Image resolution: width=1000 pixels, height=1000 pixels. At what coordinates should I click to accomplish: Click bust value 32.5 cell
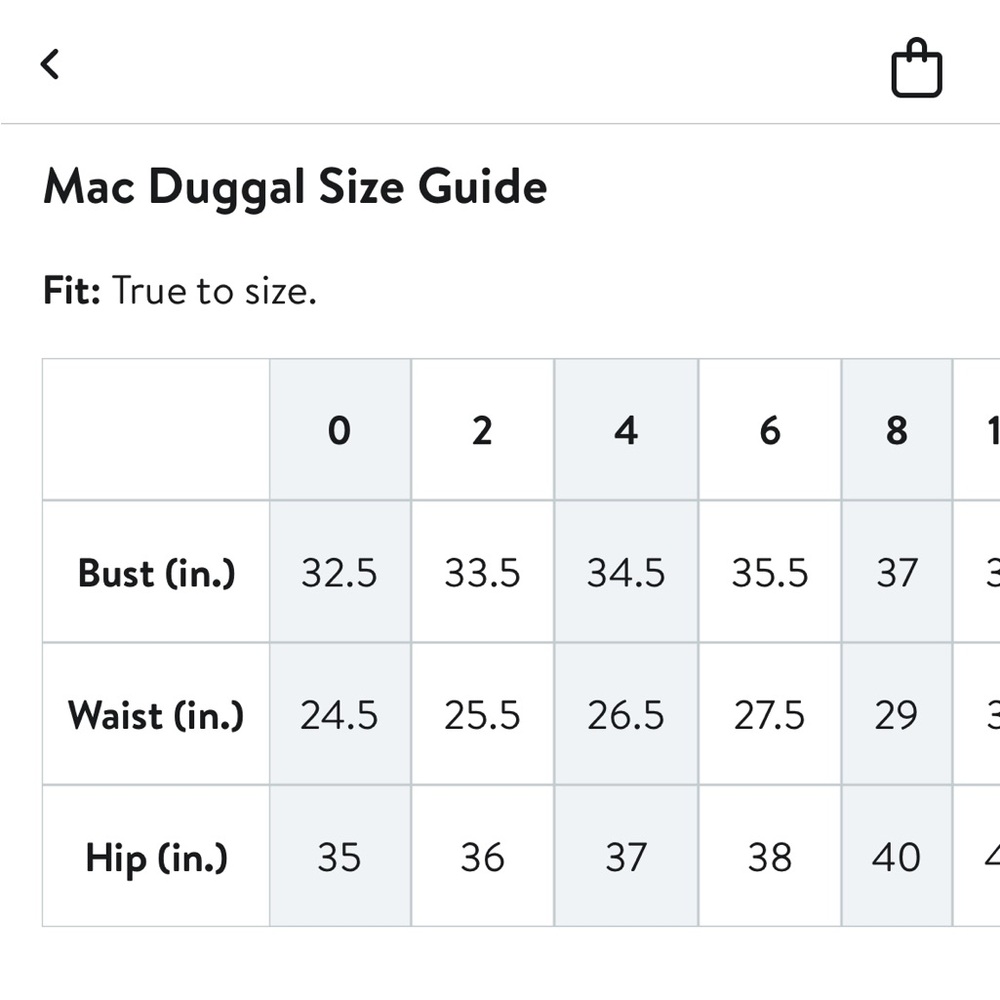click(x=340, y=572)
